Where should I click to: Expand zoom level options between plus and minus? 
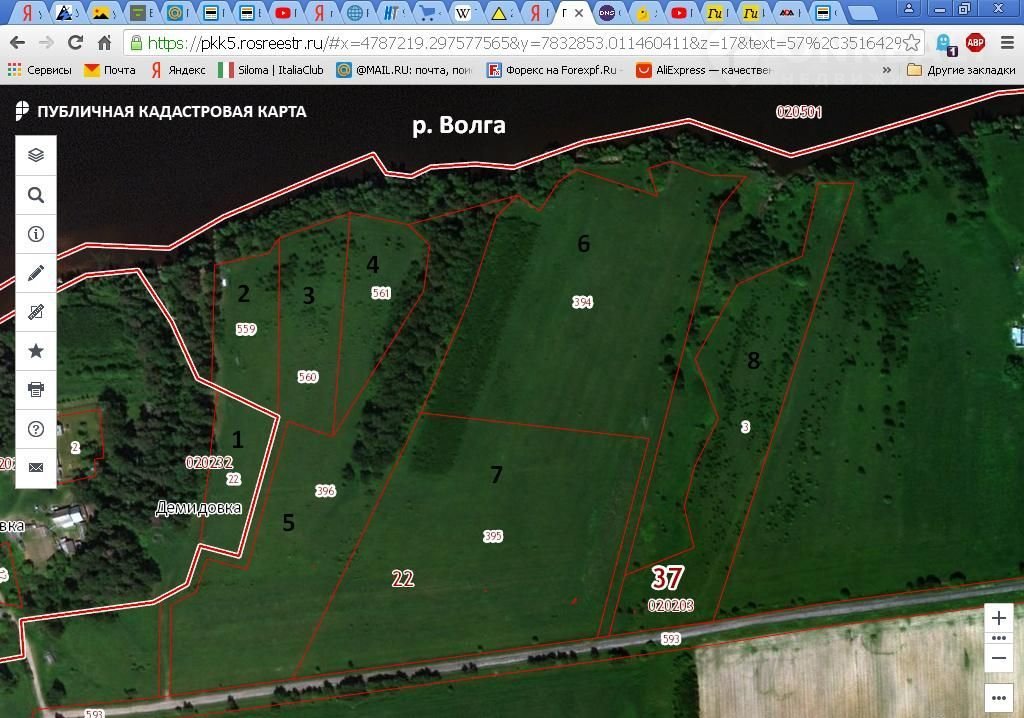click(x=998, y=638)
